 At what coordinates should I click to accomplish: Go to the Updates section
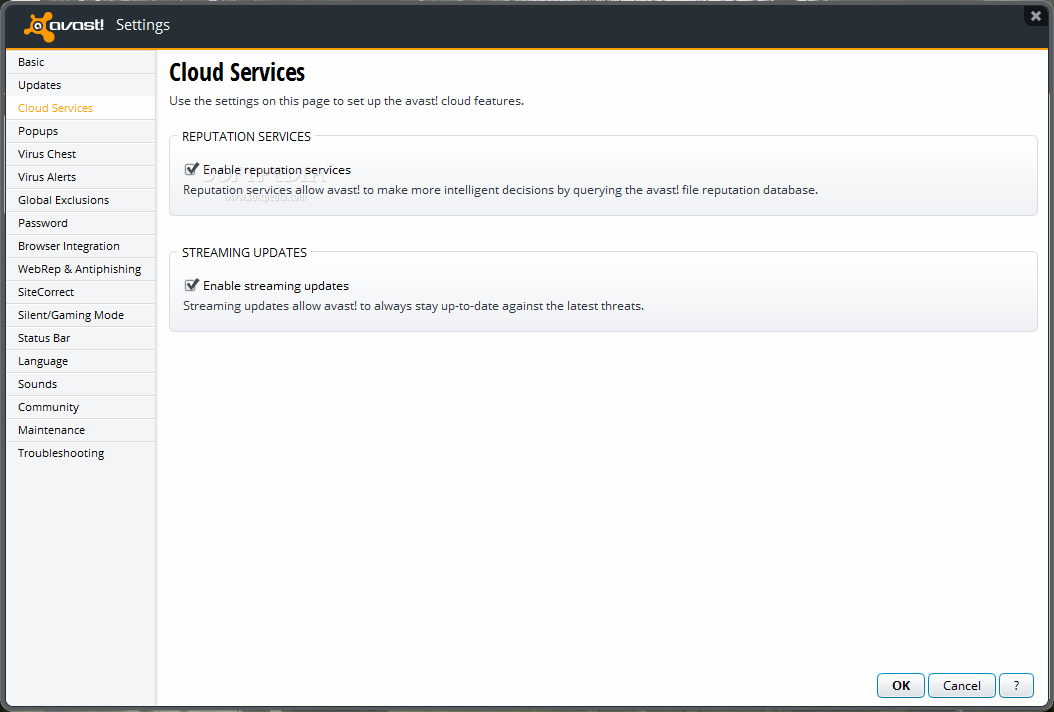81,85
